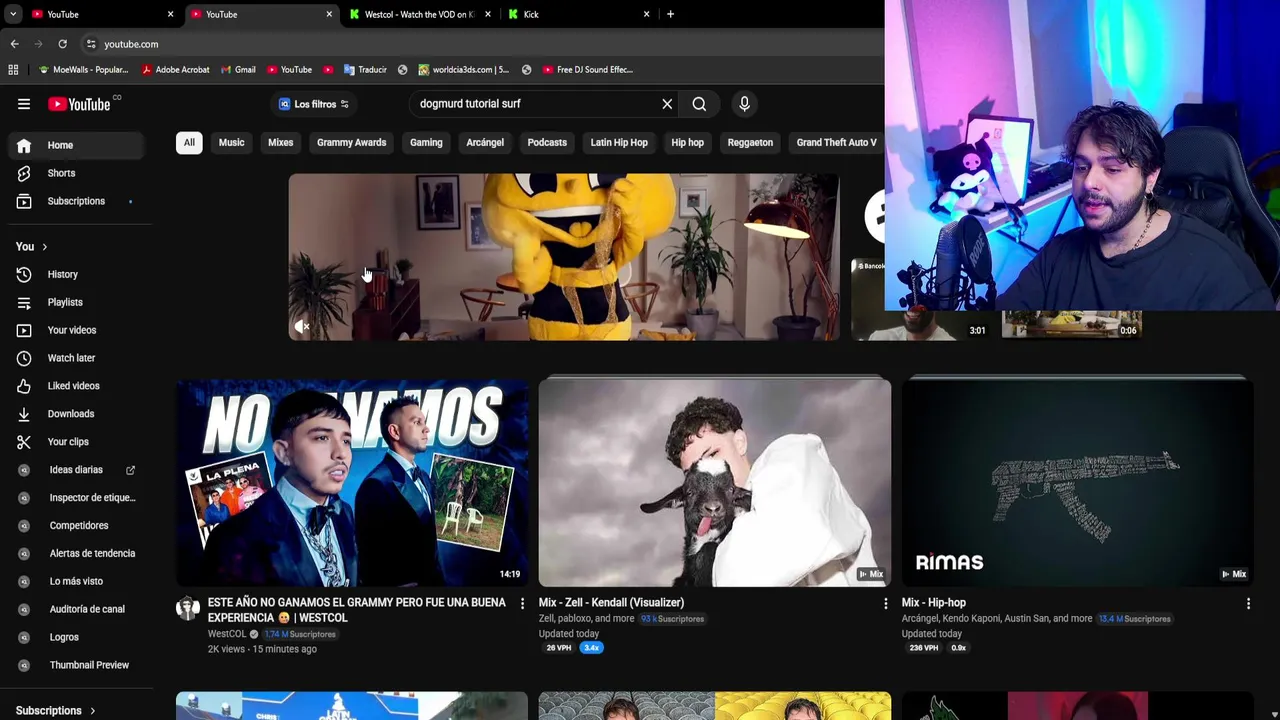
Task: Unmute the featured video preview
Action: pos(302,327)
